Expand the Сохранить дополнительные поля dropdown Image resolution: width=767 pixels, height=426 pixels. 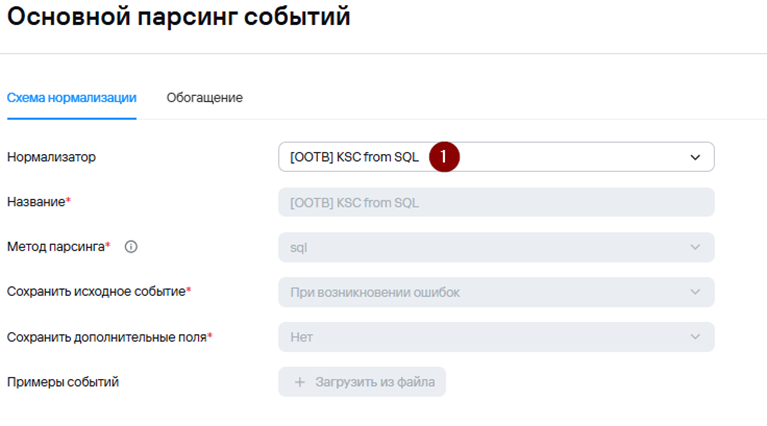pyautogui.click(x=496, y=337)
